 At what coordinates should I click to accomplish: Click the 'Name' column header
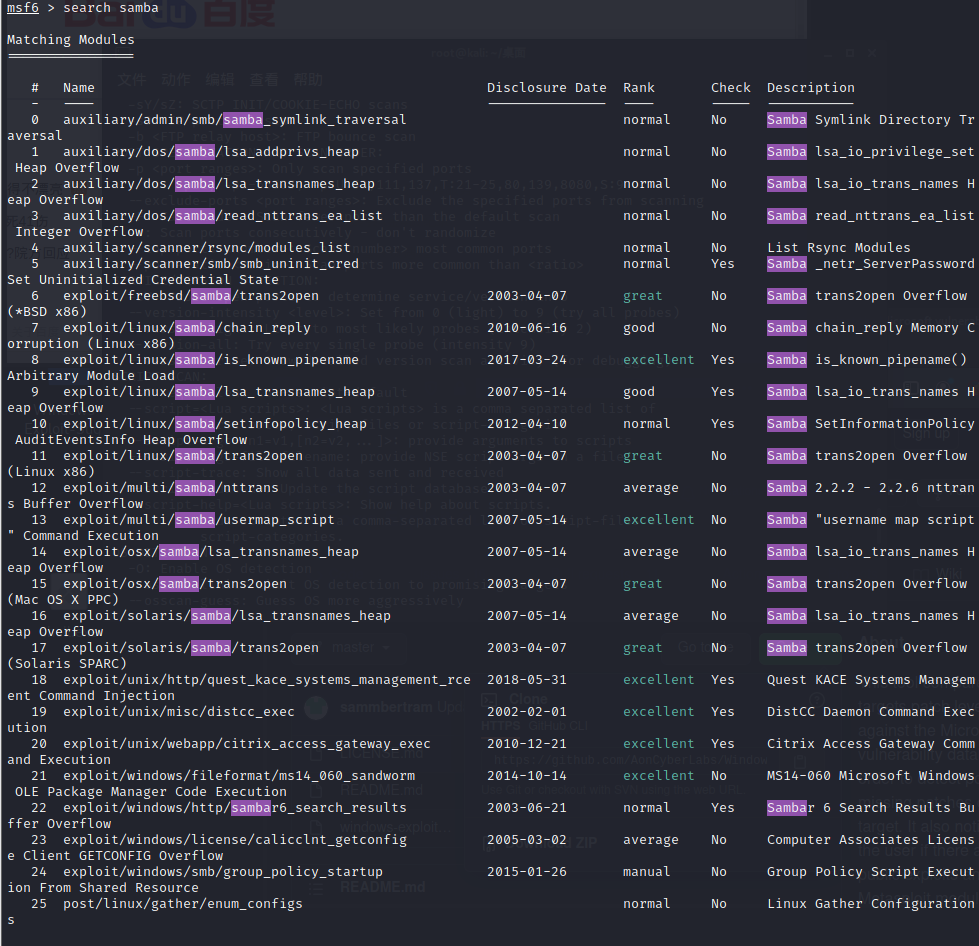point(79,88)
